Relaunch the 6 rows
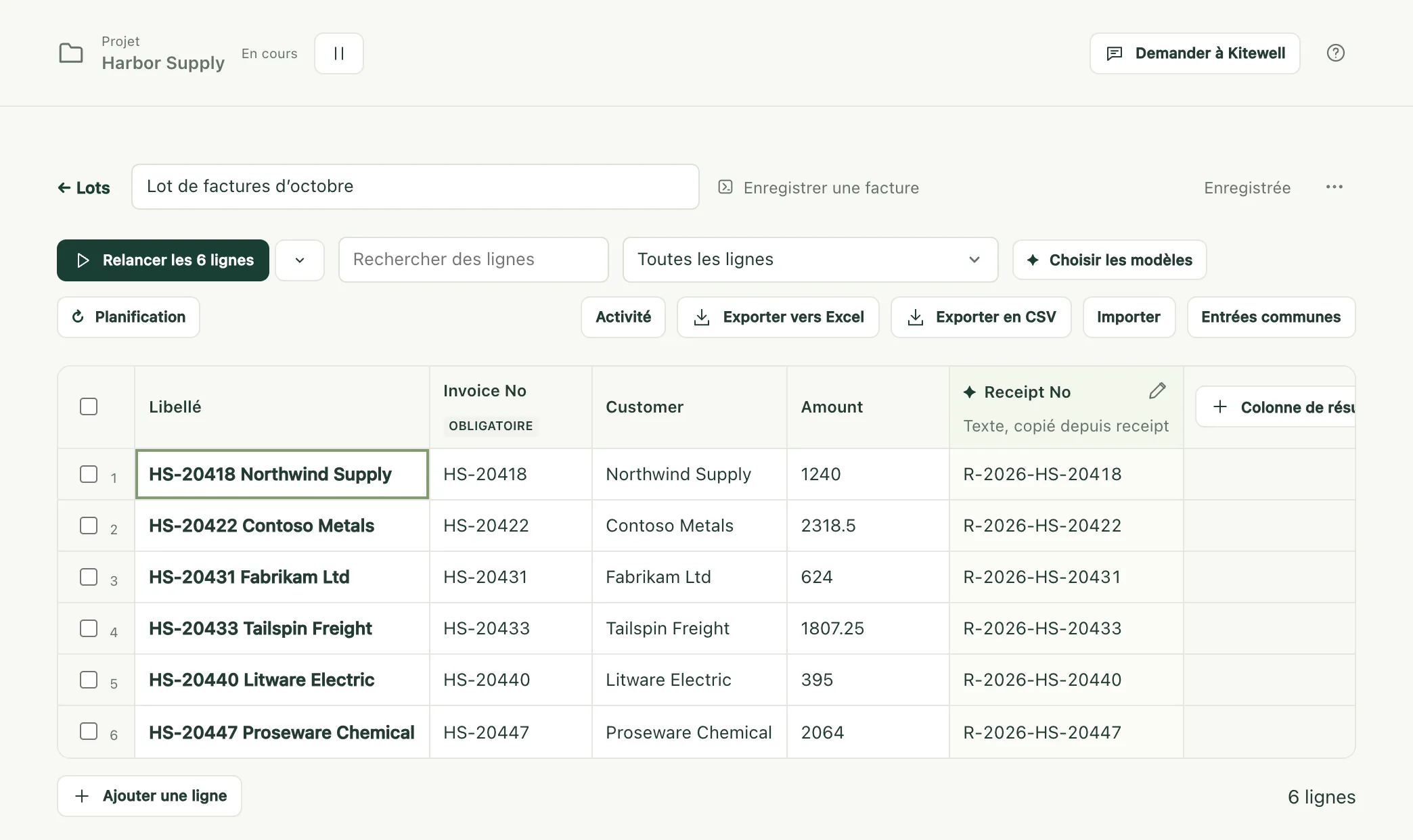Screen dimensions: 1413x840 [x=163, y=260]
